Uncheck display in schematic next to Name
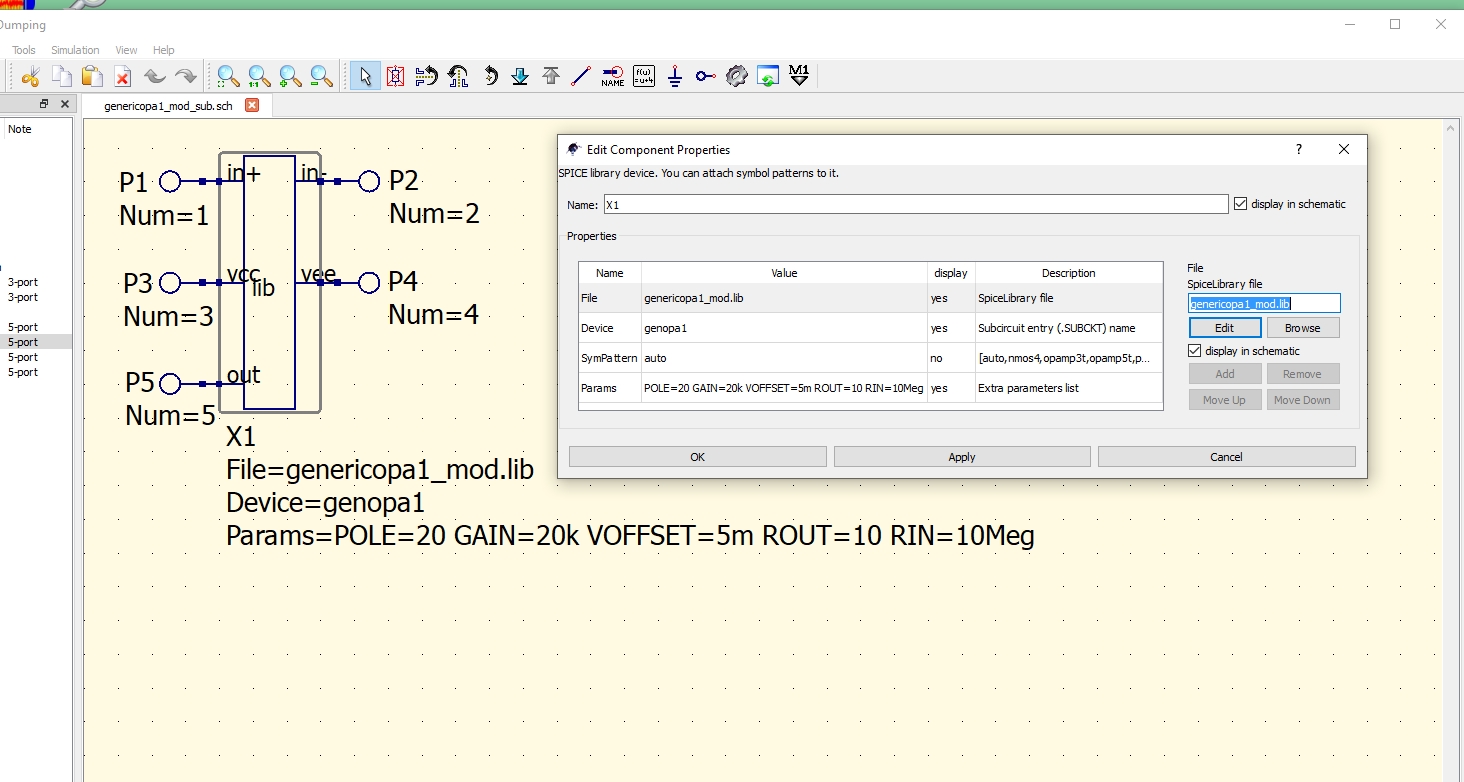Viewport: 1464px width, 782px height. (x=1239, y=203)
